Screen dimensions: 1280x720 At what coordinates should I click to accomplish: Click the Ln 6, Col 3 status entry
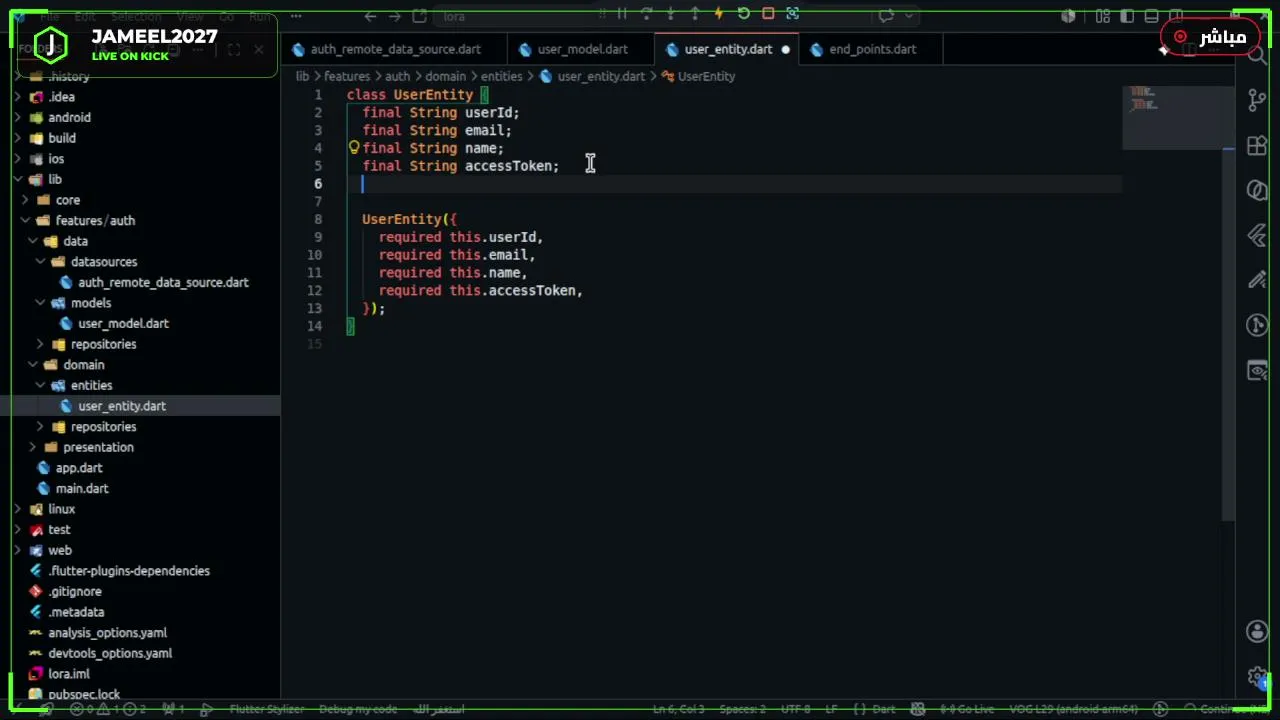(x=679, y=709)
